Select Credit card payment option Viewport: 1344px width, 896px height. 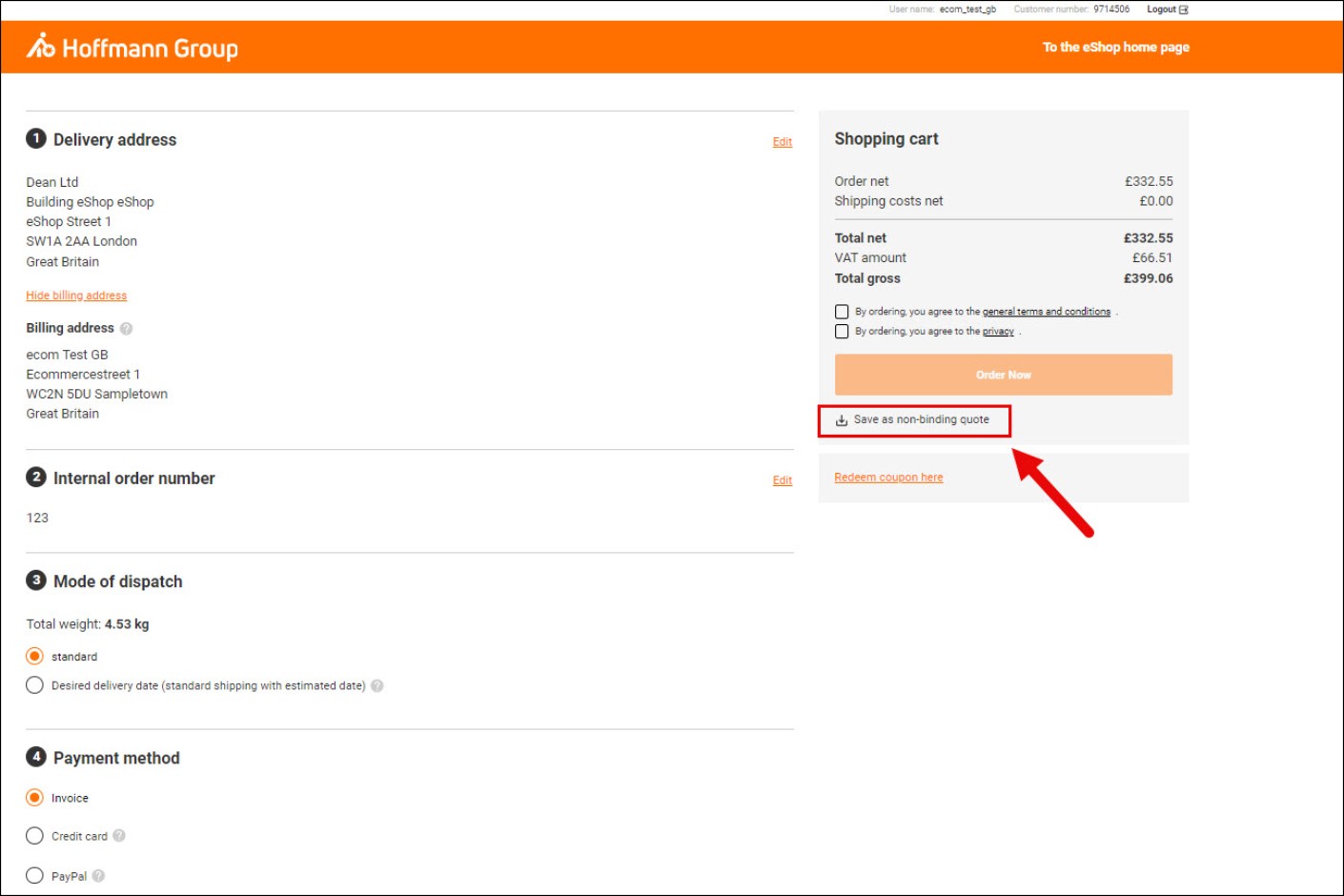(x=35, y=836)
